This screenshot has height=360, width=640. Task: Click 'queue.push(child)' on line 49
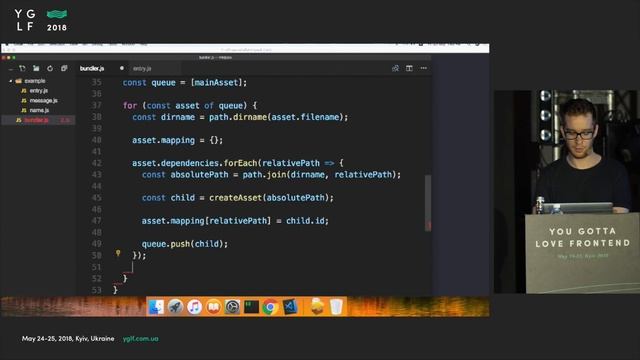pyautogui.click(x=183, y=244)
